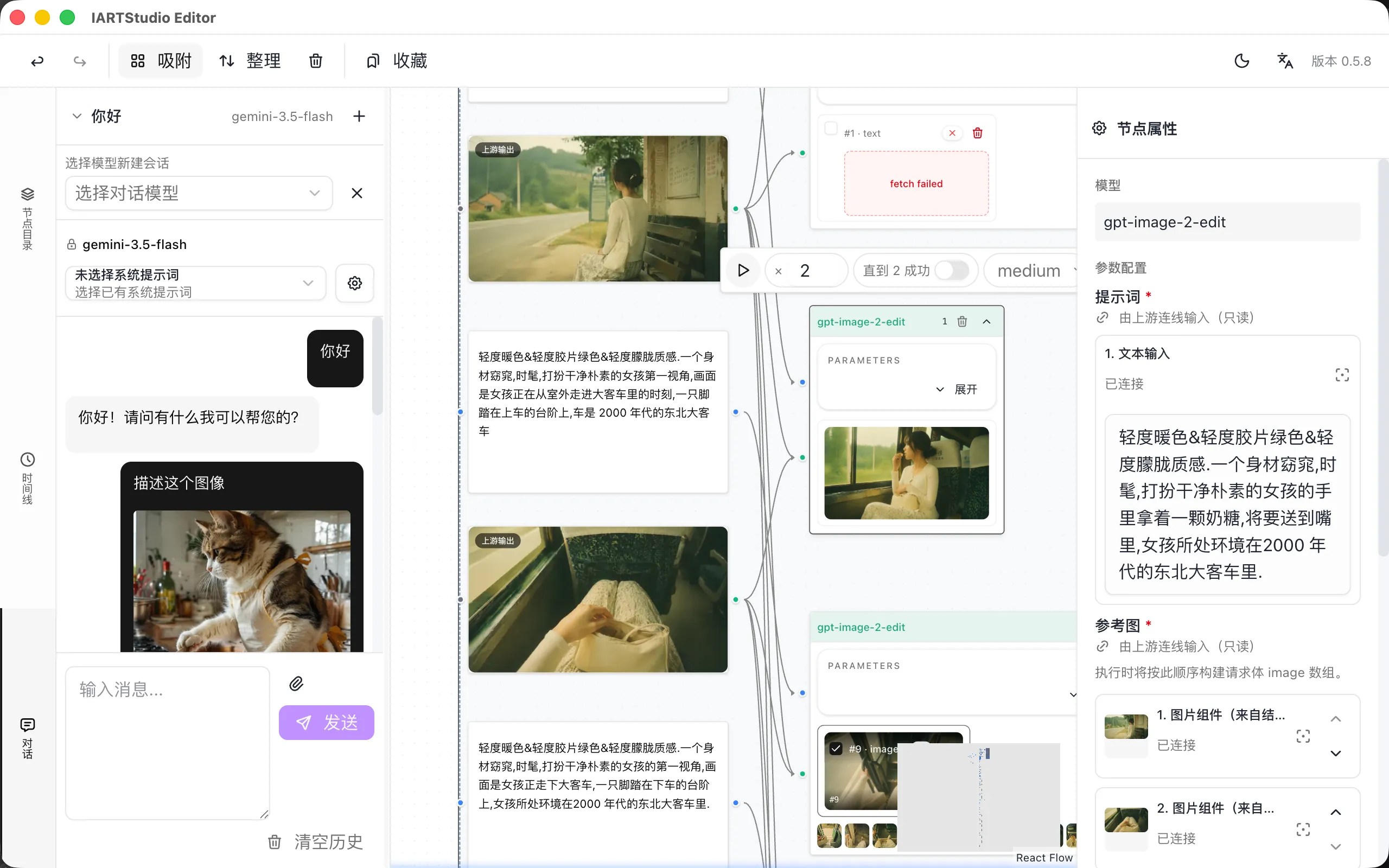1389x868 pixels.
Task: Open the 节点目录 sidebar tab
Action: pyautogui.click(x=28, y=219)
